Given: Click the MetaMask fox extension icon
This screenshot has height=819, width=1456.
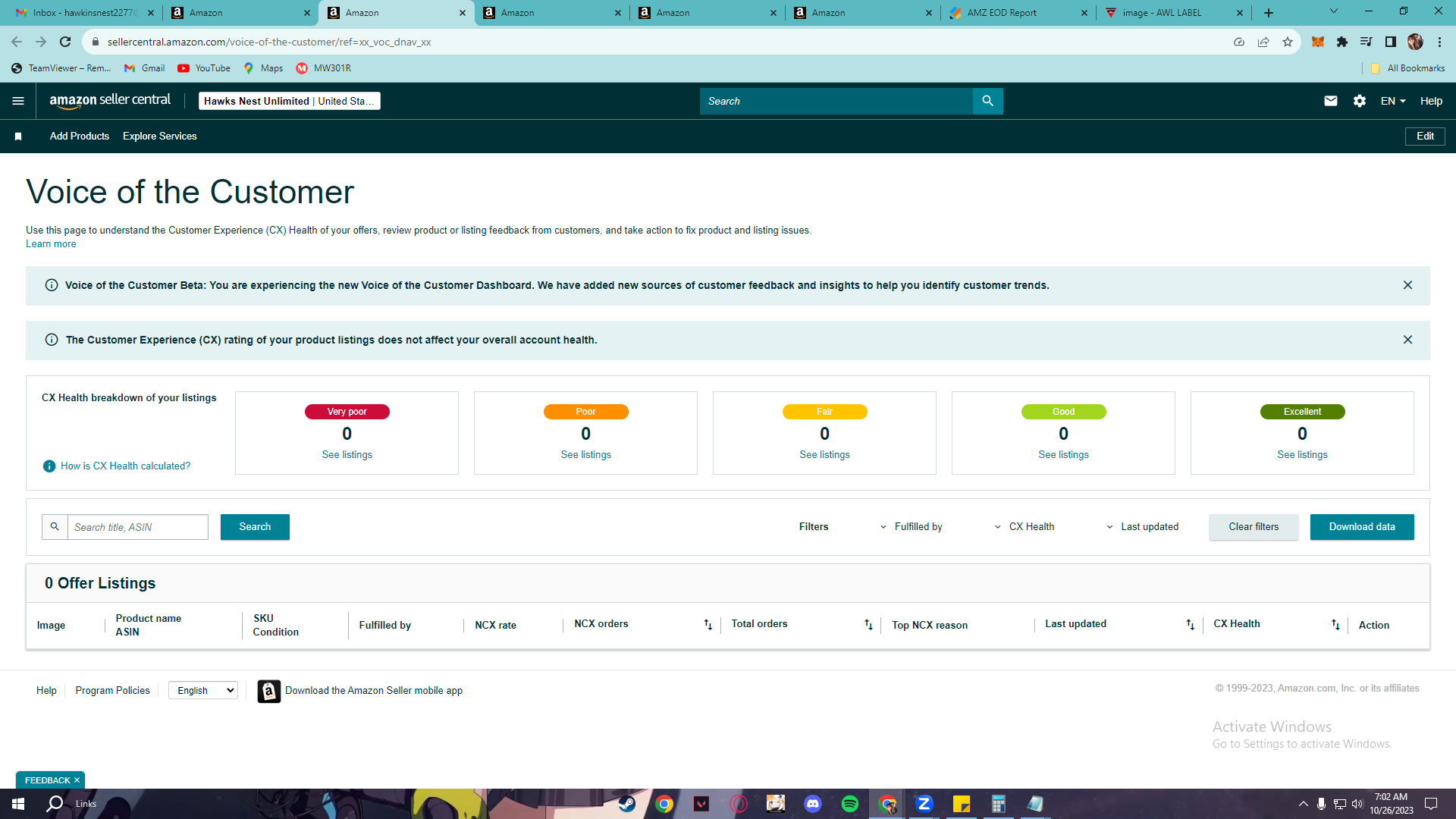Looking at the screenshot, I should tap(1318, 42).
